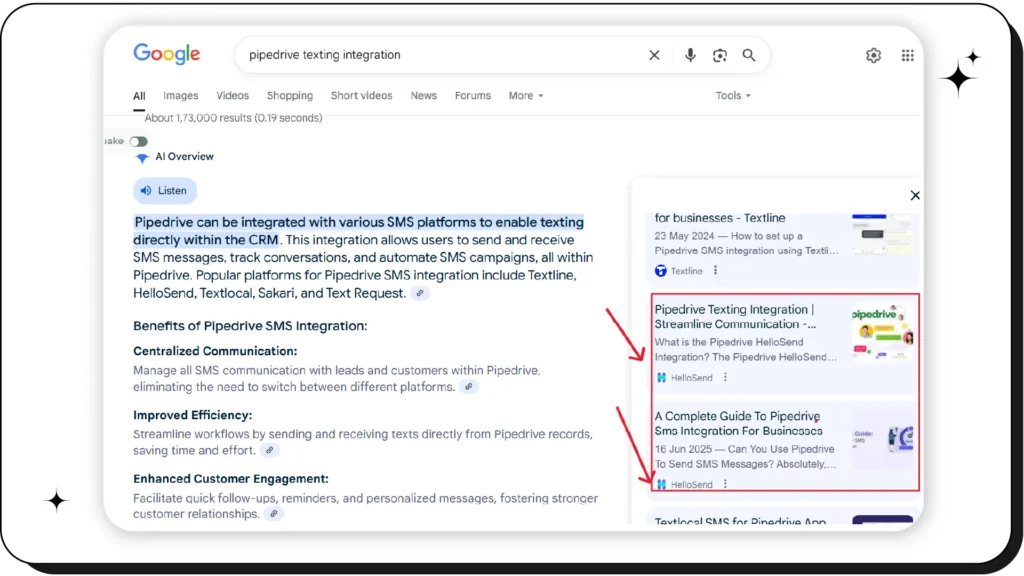This screenshot has height=576, width=1024.
Task: Click HelloSend favicon under Complete Guide result
Action: (661, 484)
